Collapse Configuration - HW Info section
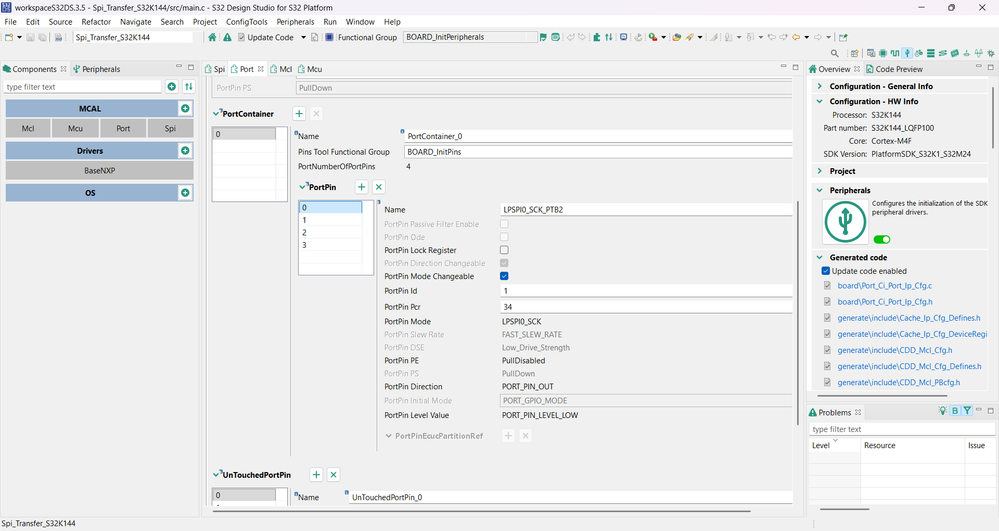The image size is (999, 531). pos(820,101)
